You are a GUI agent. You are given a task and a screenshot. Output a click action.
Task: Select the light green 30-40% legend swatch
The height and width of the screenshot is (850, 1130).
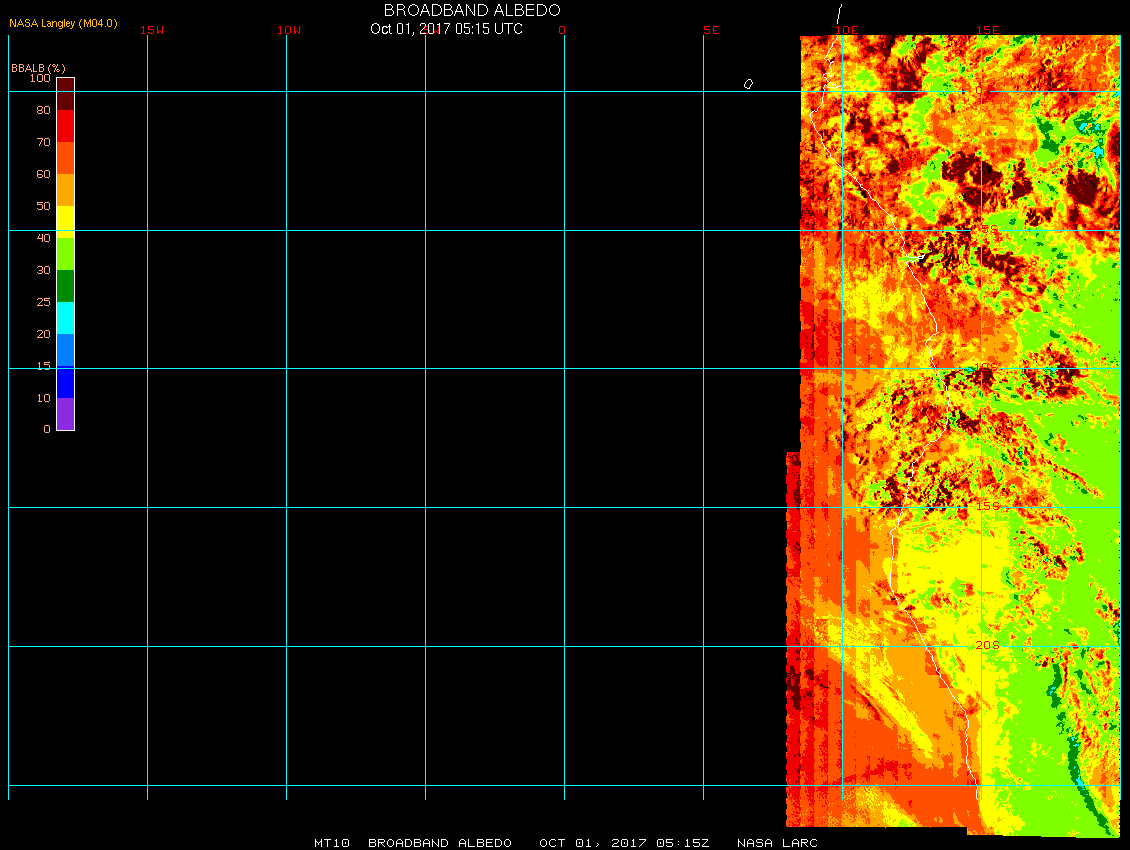pos(65,253)
